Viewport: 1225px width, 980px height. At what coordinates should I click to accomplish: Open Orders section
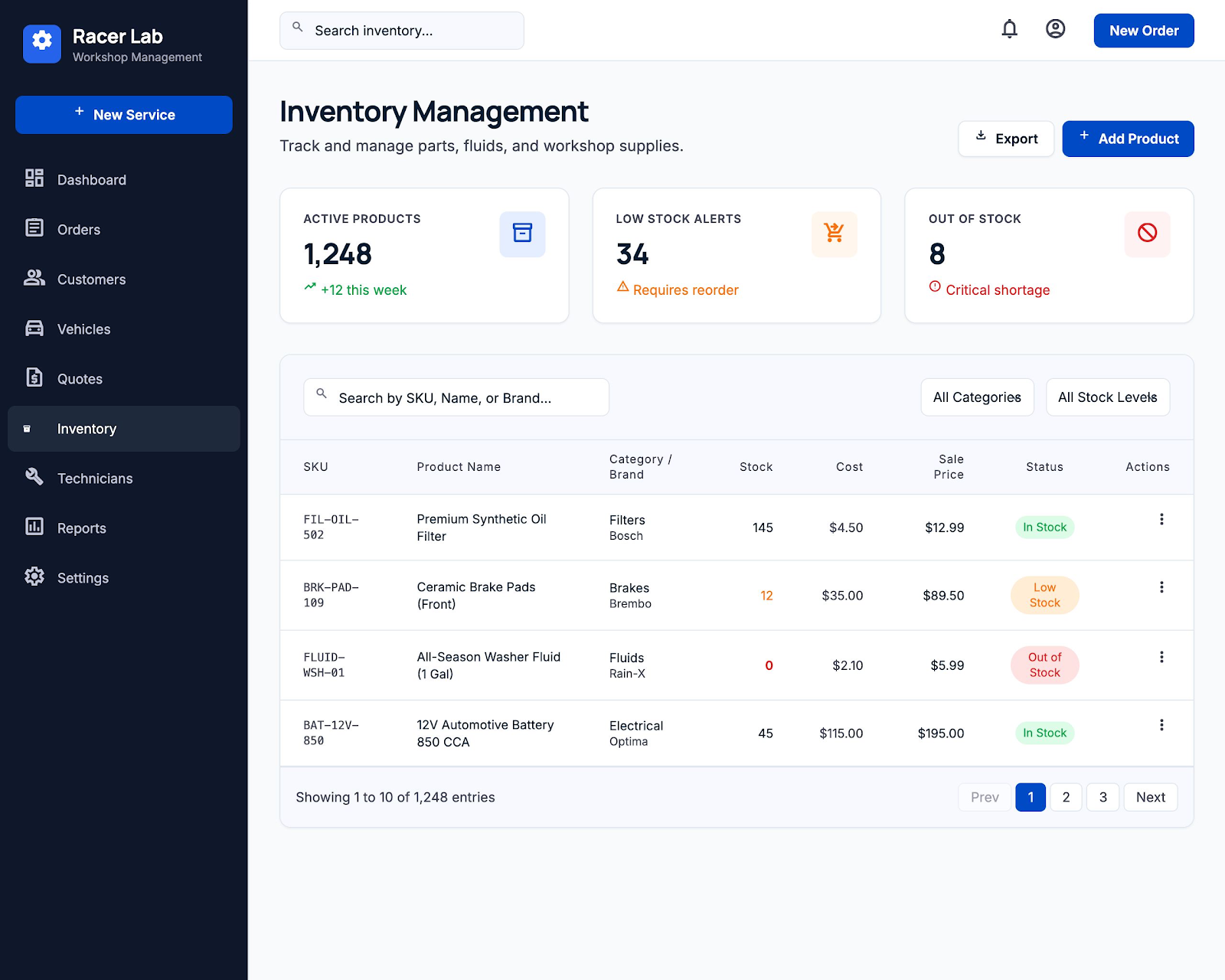click(x=124, y=230)
